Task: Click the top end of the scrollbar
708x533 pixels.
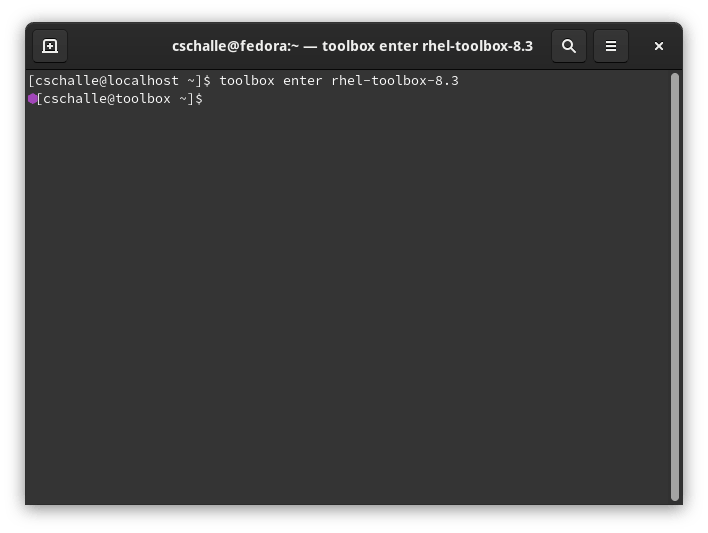Action: point(674,78)
